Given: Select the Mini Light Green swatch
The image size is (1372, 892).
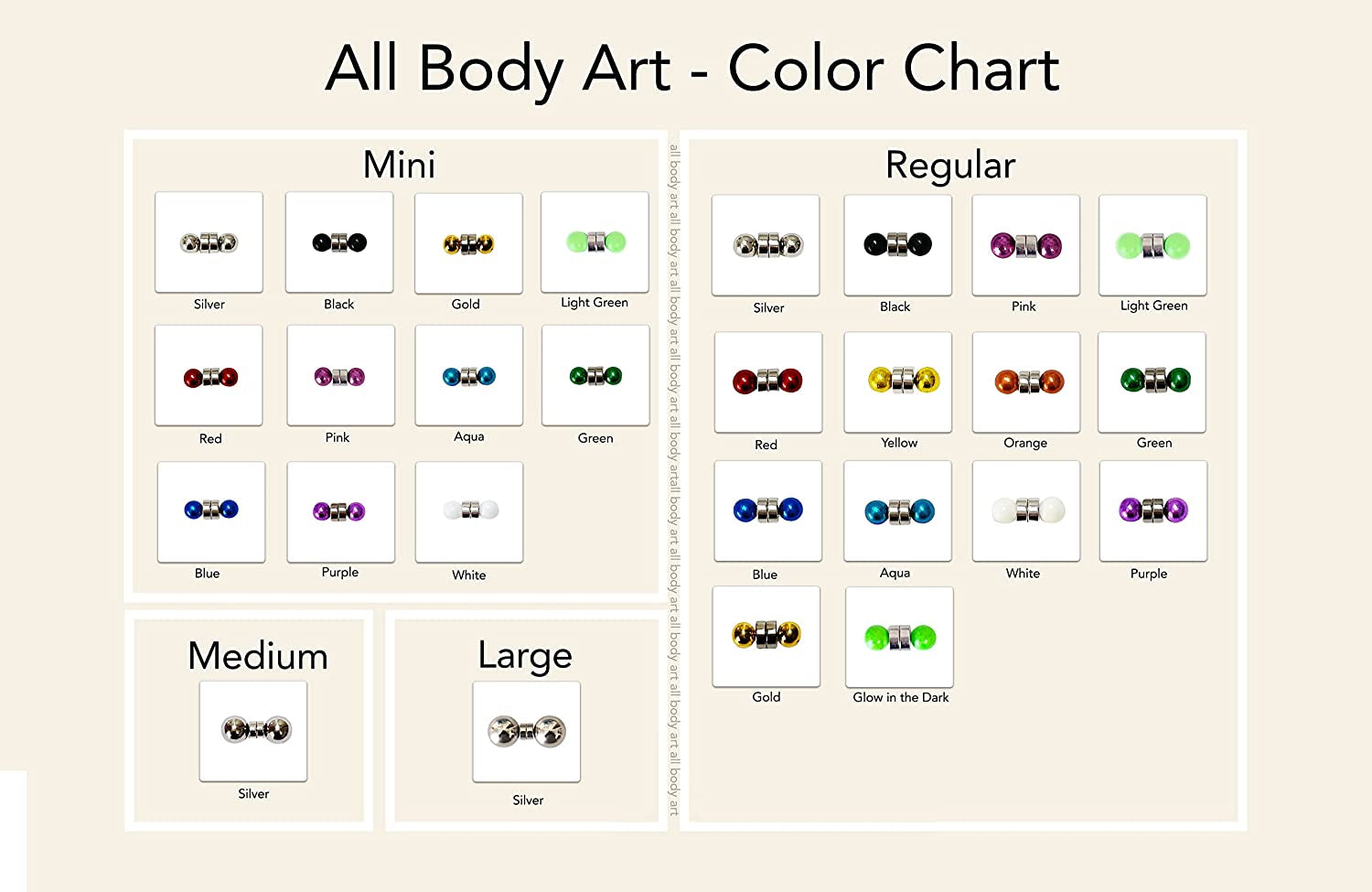Looking at the screenshot, I should tap(595, 242).
